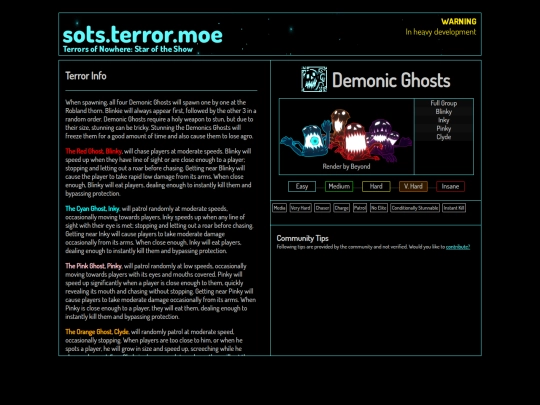Click the 'Demonic Ghosts' title text
540x405 pixels.
391,80
